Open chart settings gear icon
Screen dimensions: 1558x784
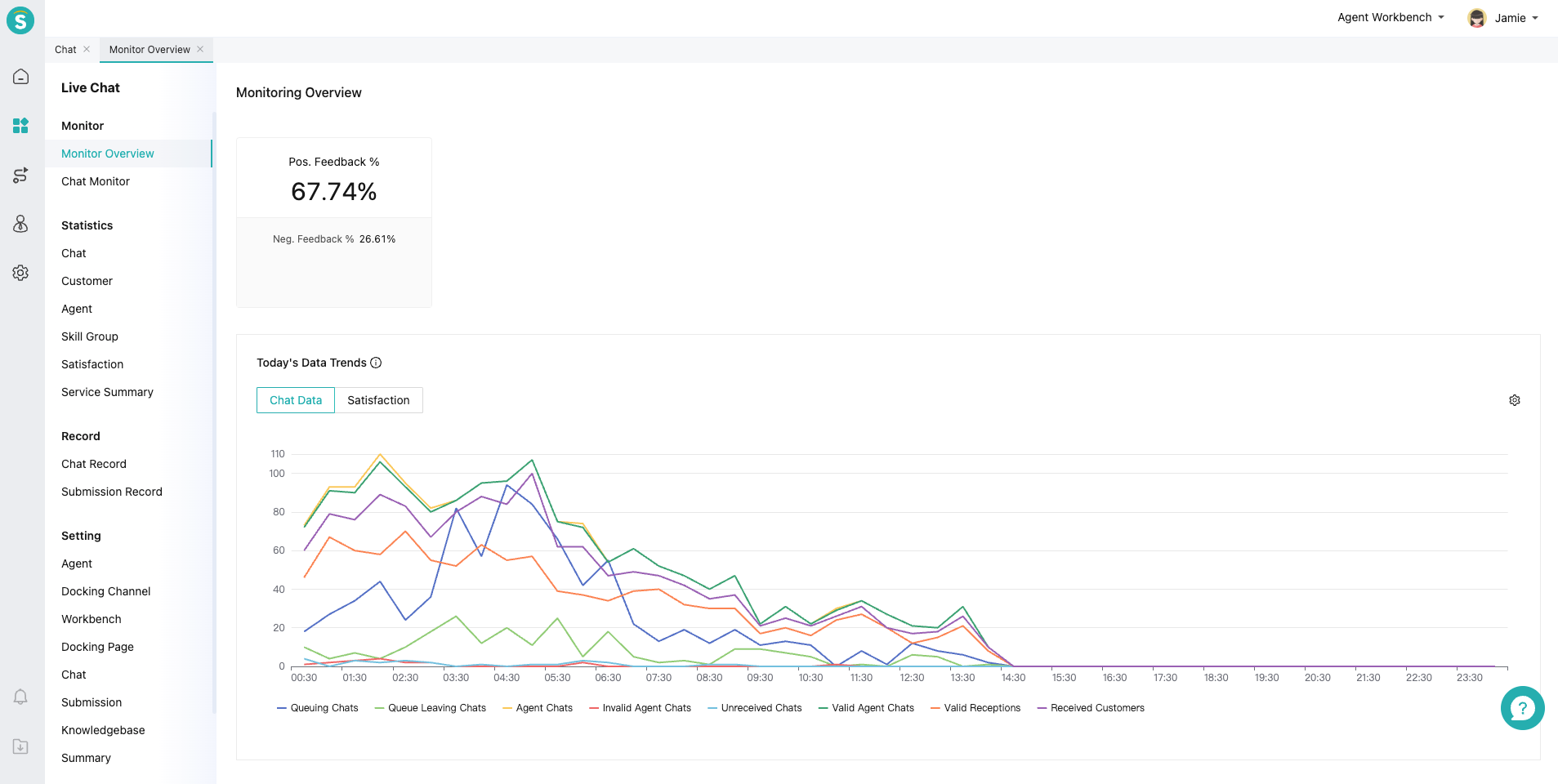(x=1515, y=400)
